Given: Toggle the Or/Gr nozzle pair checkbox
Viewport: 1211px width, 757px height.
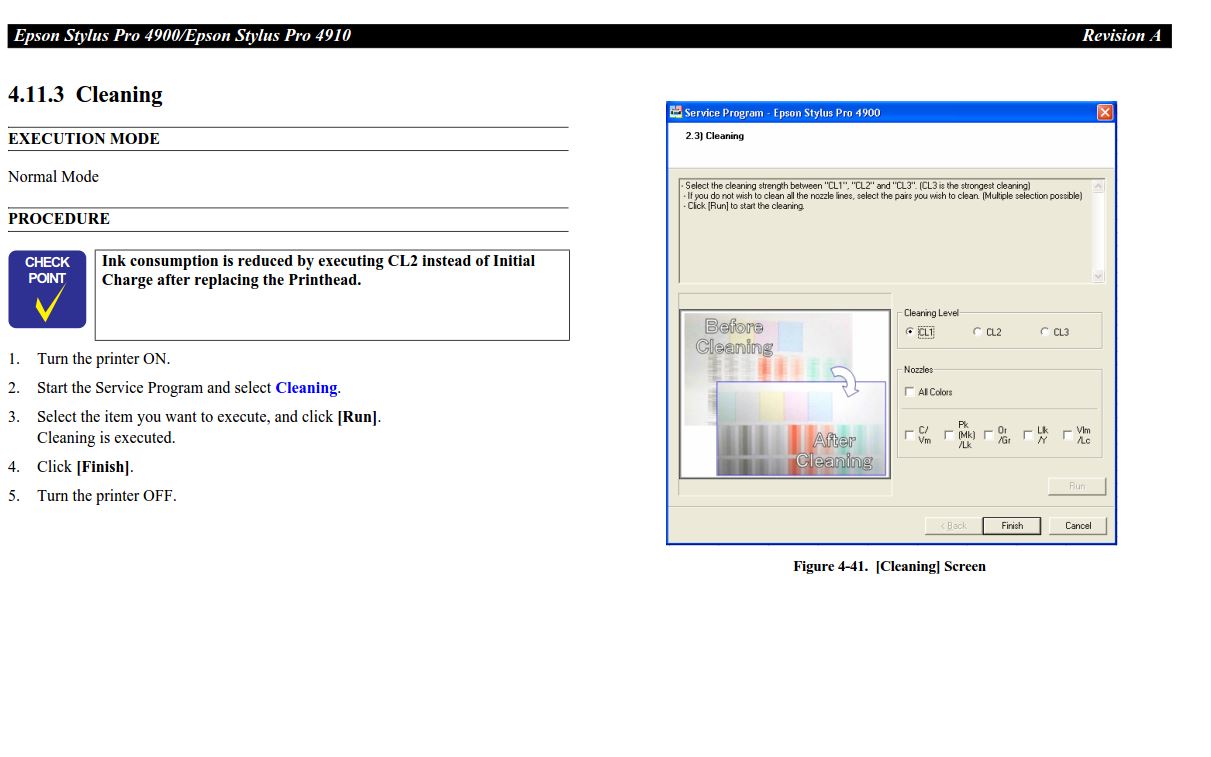Looking at the screenshot, I should [x=988, y=435].
